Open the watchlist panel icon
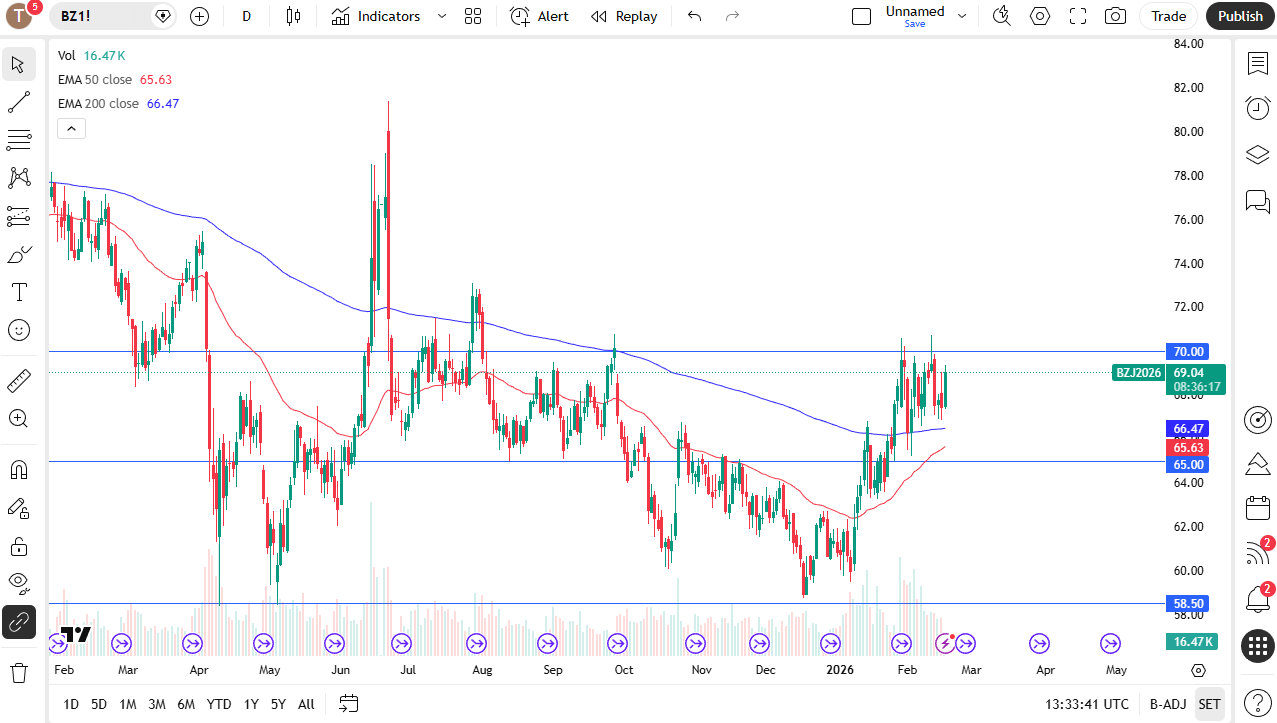Viewport: 1277px width, 723px height. (1257, 64)
